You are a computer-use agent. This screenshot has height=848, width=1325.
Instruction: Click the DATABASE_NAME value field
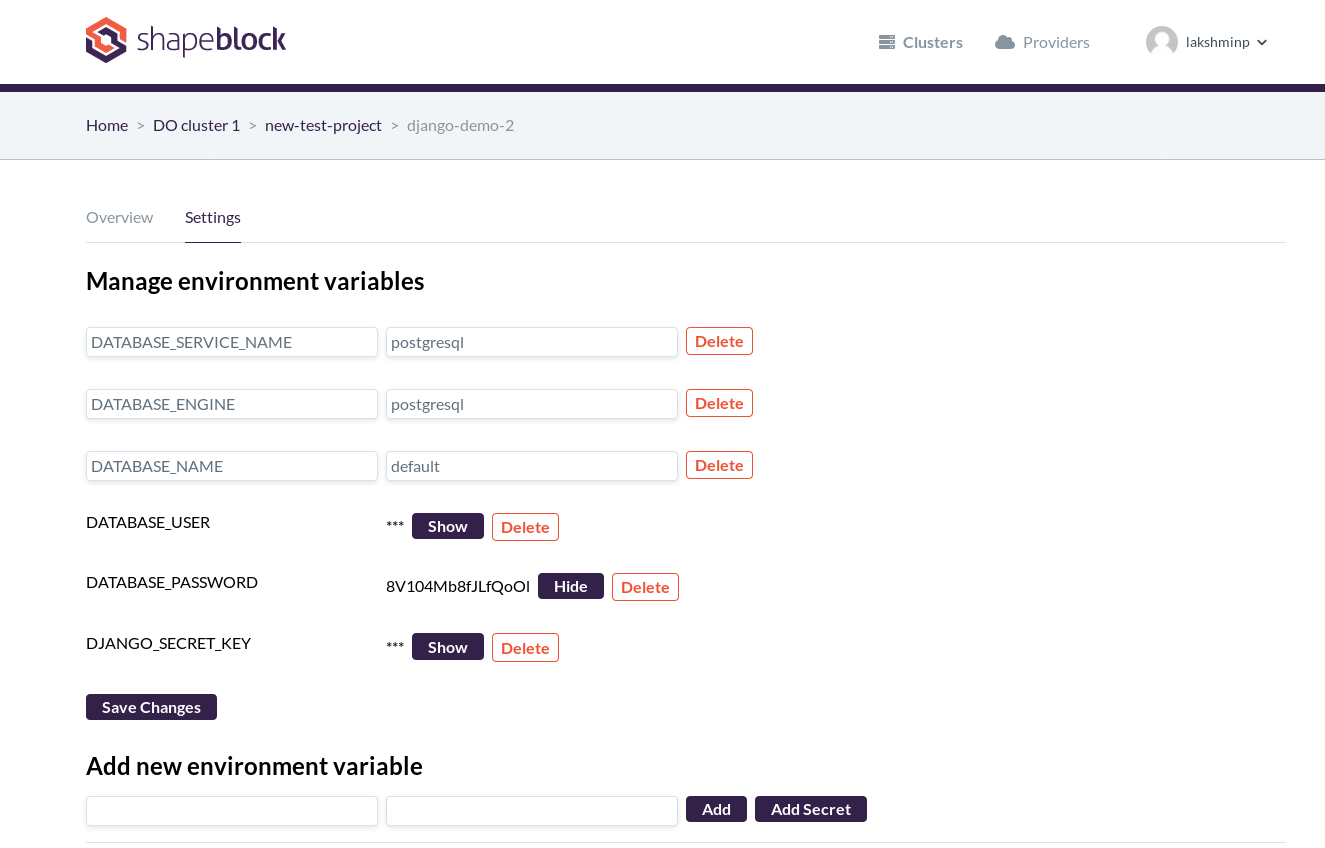pyautogui.click(x=531, y=466)
